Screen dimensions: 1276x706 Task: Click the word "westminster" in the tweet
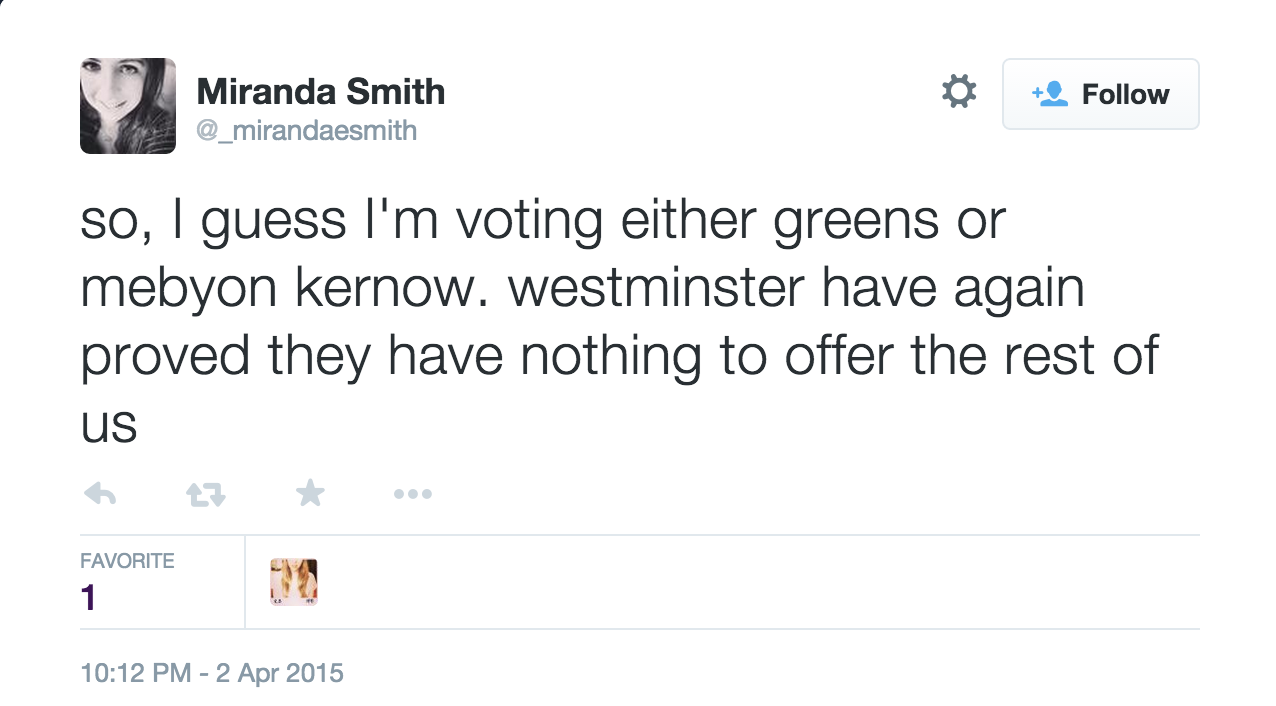(656, 289)
